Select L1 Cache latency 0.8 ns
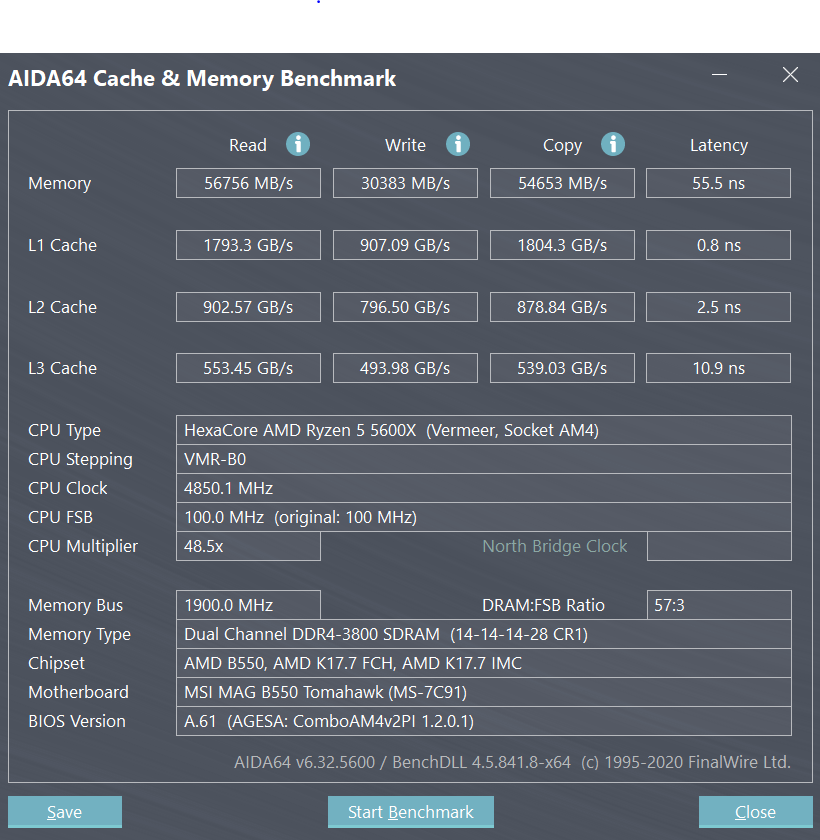Viewport: 820px width, 840px height. (x=718, y=245)
